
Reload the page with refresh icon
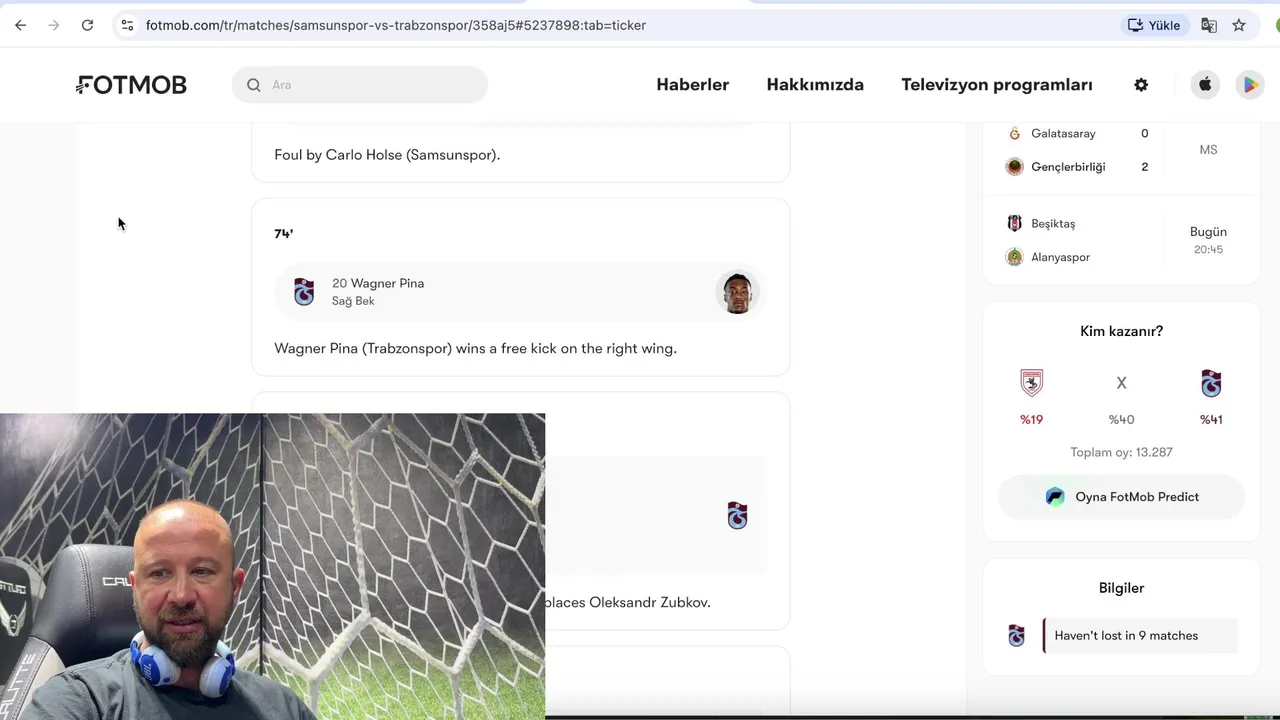pos(87,25)
